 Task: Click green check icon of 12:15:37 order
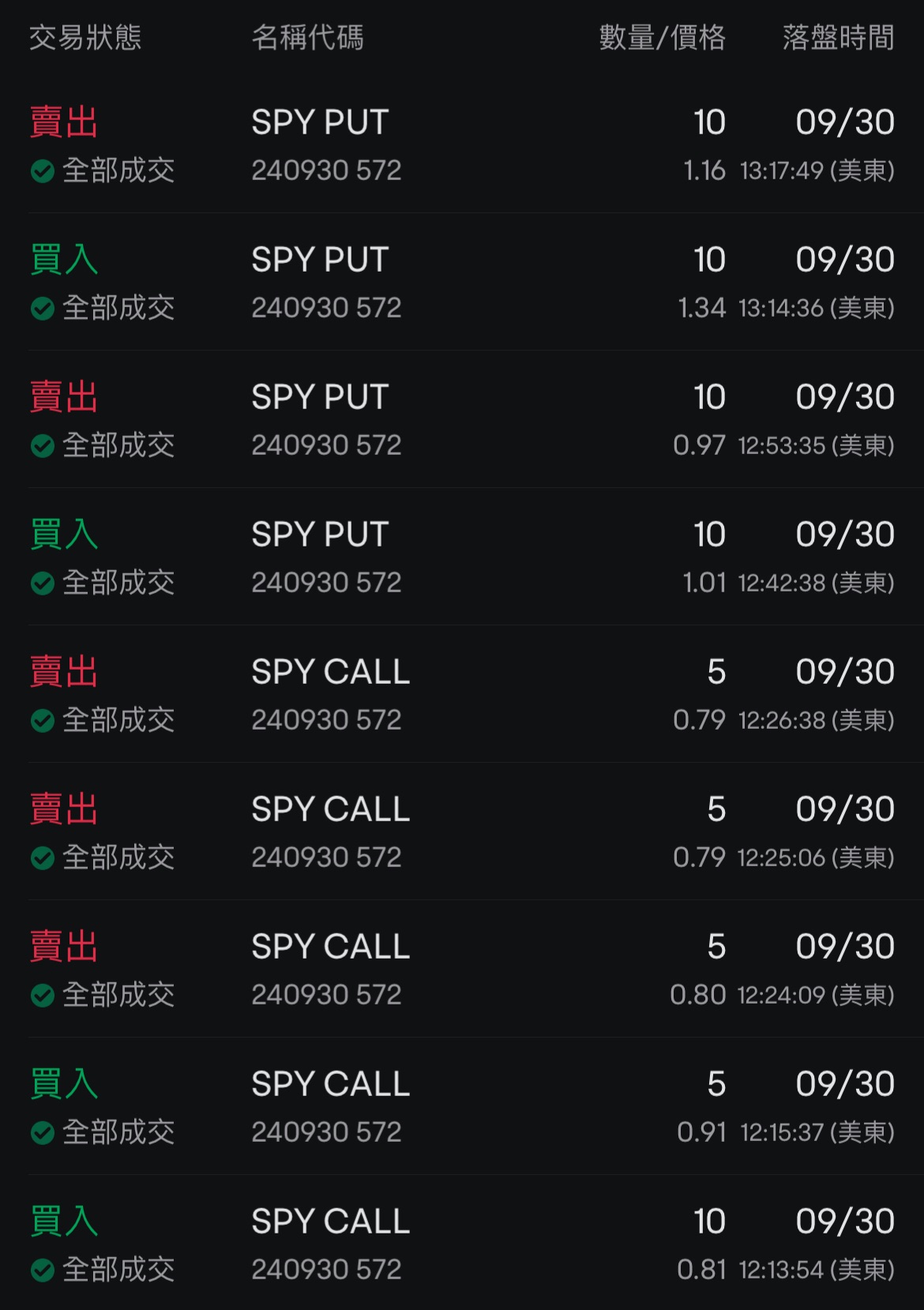(43, 1132)
